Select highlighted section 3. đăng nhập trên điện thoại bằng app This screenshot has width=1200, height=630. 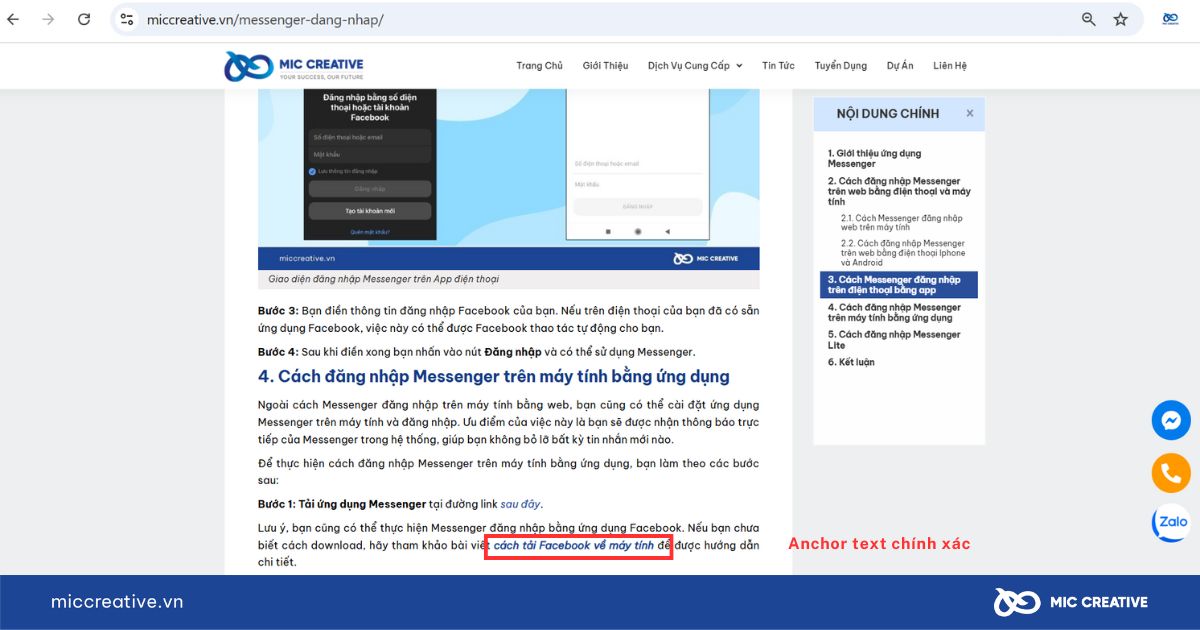899,285
